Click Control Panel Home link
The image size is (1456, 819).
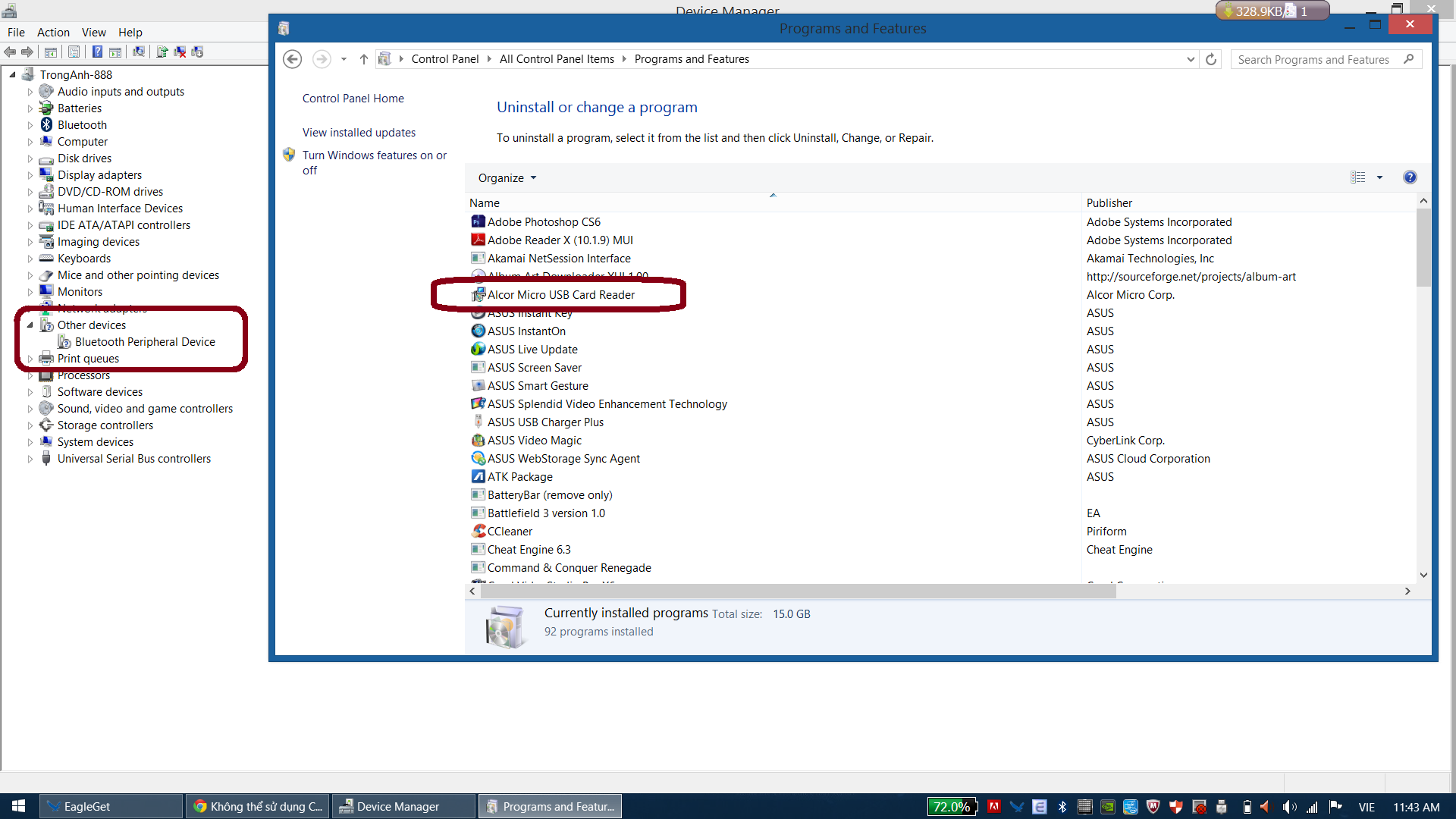point(353,99)
